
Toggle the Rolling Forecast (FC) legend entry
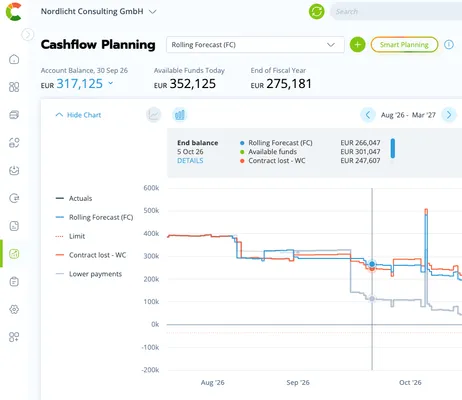coord(94,217)
